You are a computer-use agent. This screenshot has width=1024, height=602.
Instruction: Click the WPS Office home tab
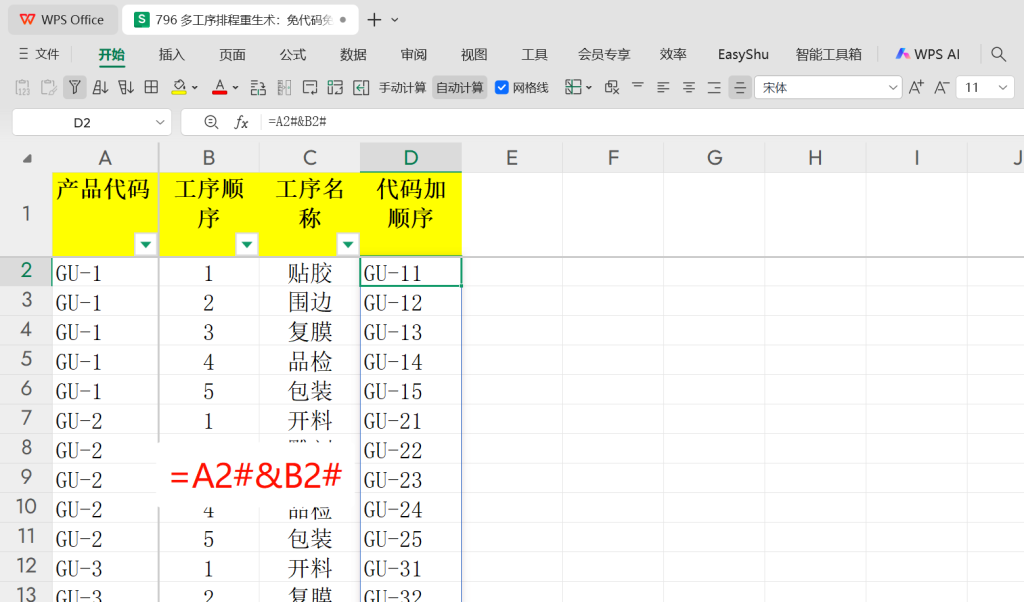point(63,20)
